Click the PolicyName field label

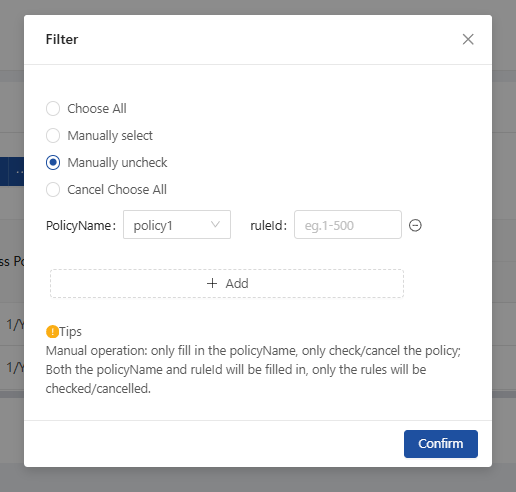pyautogui.click(x=81, y=226)
